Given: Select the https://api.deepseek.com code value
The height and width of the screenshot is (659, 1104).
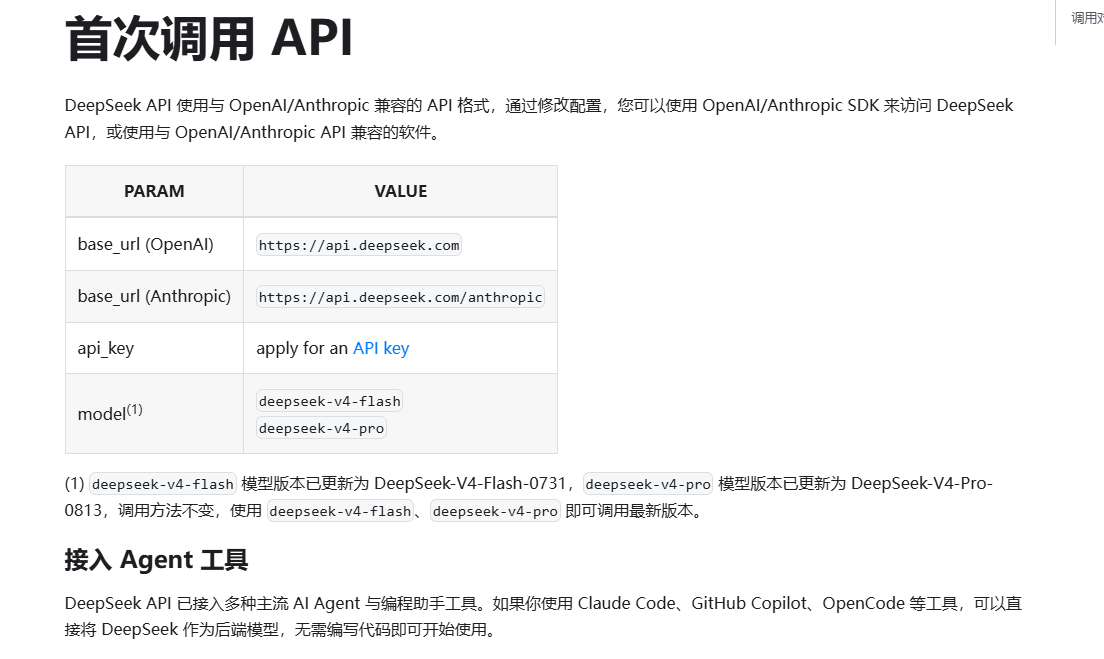Looking at the screenshot, I should [358, 245].
